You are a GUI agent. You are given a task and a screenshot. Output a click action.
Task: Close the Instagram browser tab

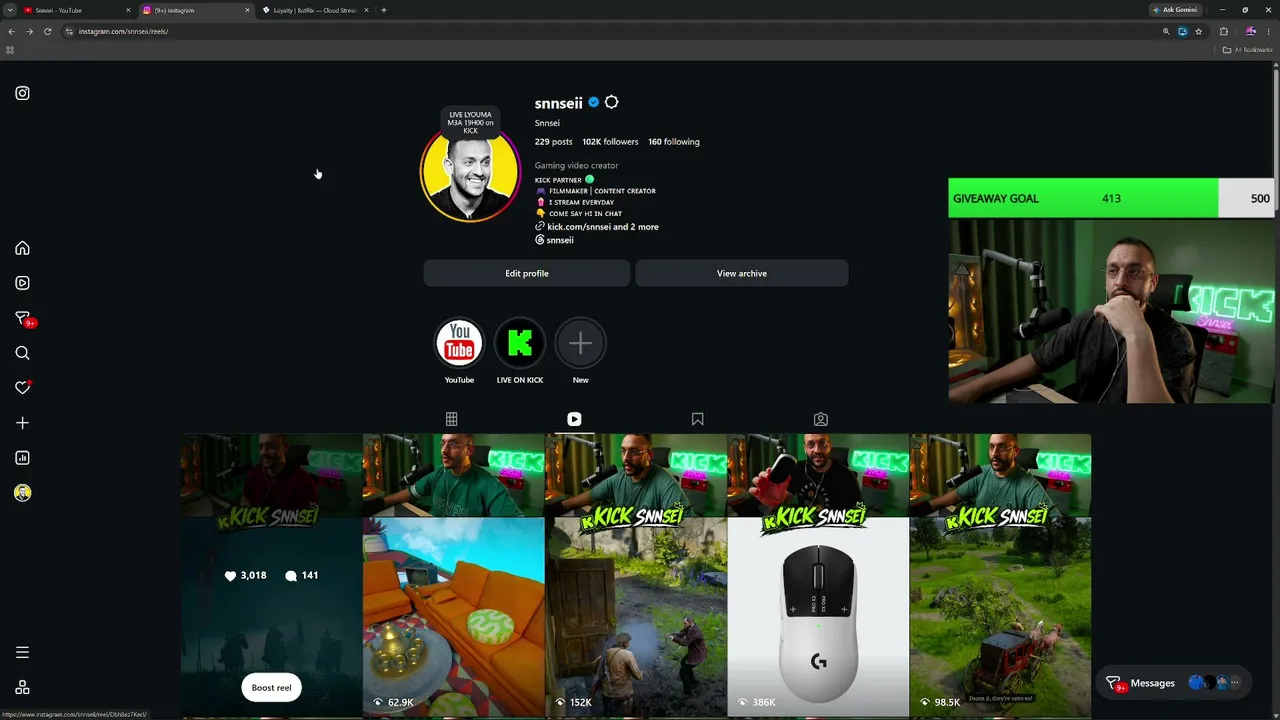247,10
